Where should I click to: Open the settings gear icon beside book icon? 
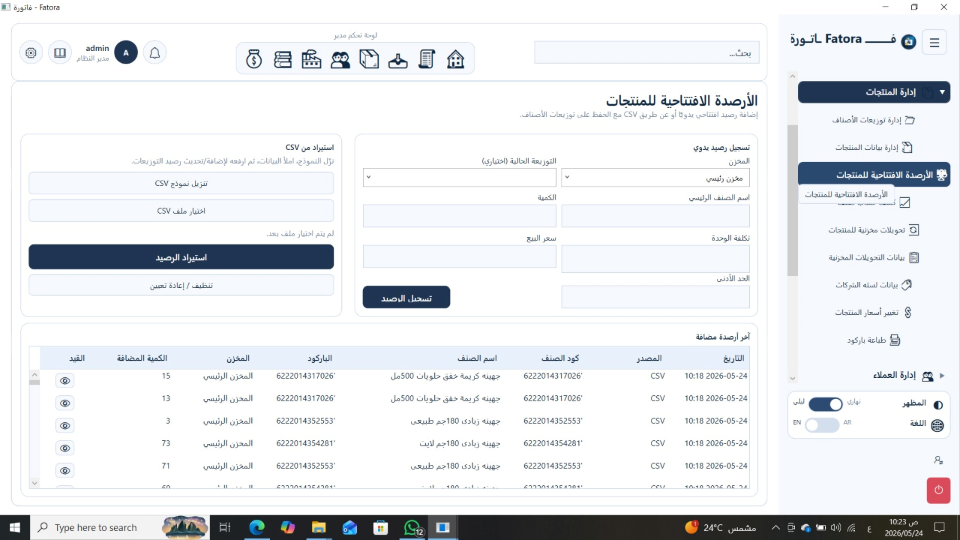pos(31,53)
